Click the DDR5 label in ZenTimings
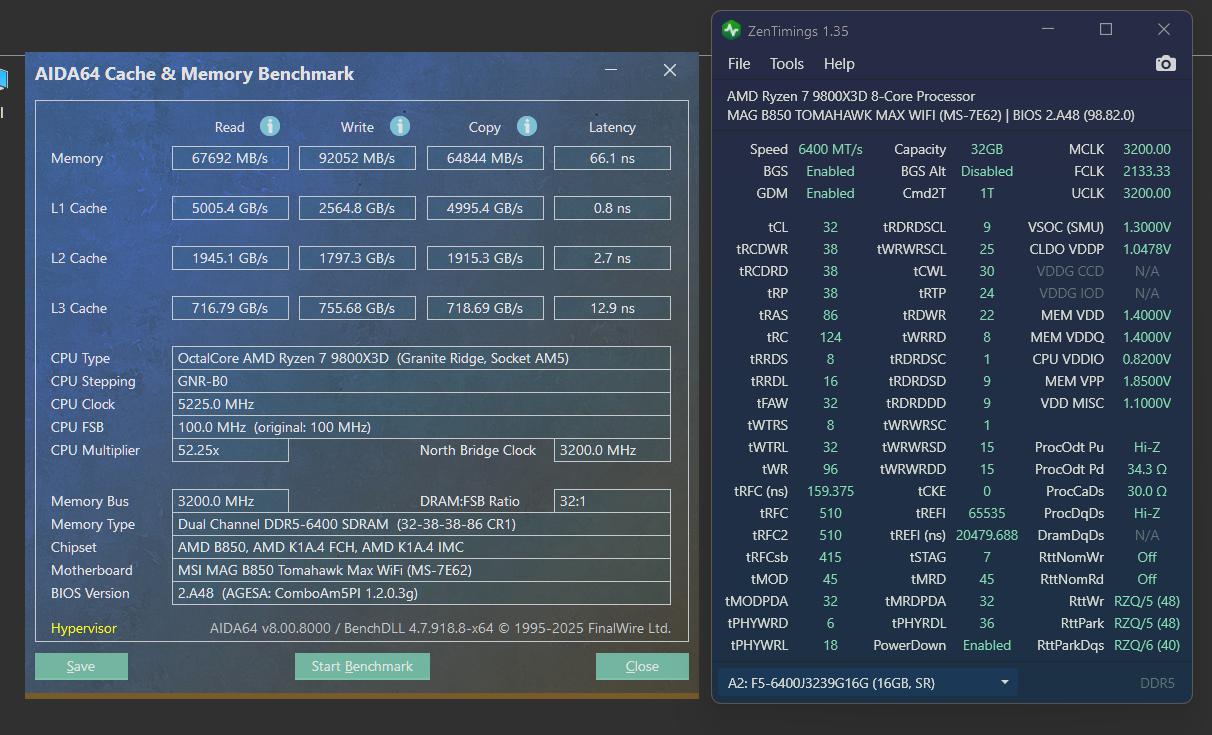 (1157, 683)
